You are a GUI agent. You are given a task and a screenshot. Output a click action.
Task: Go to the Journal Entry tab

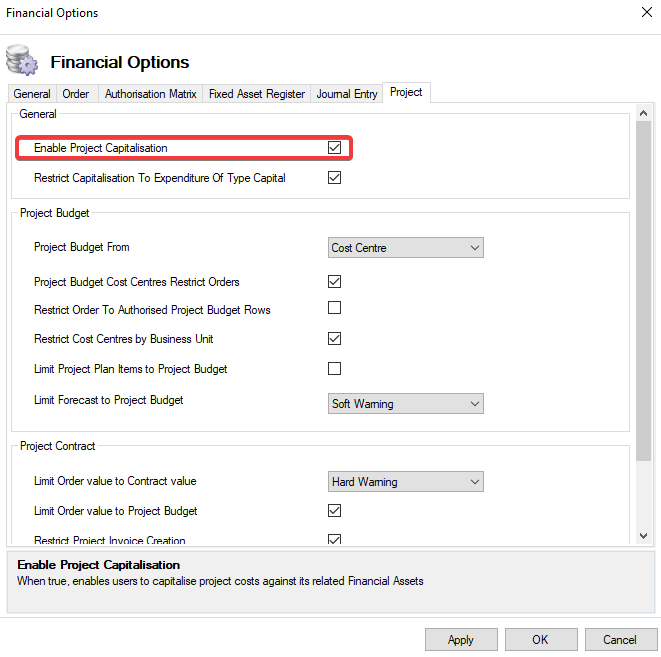pos(347,94)
